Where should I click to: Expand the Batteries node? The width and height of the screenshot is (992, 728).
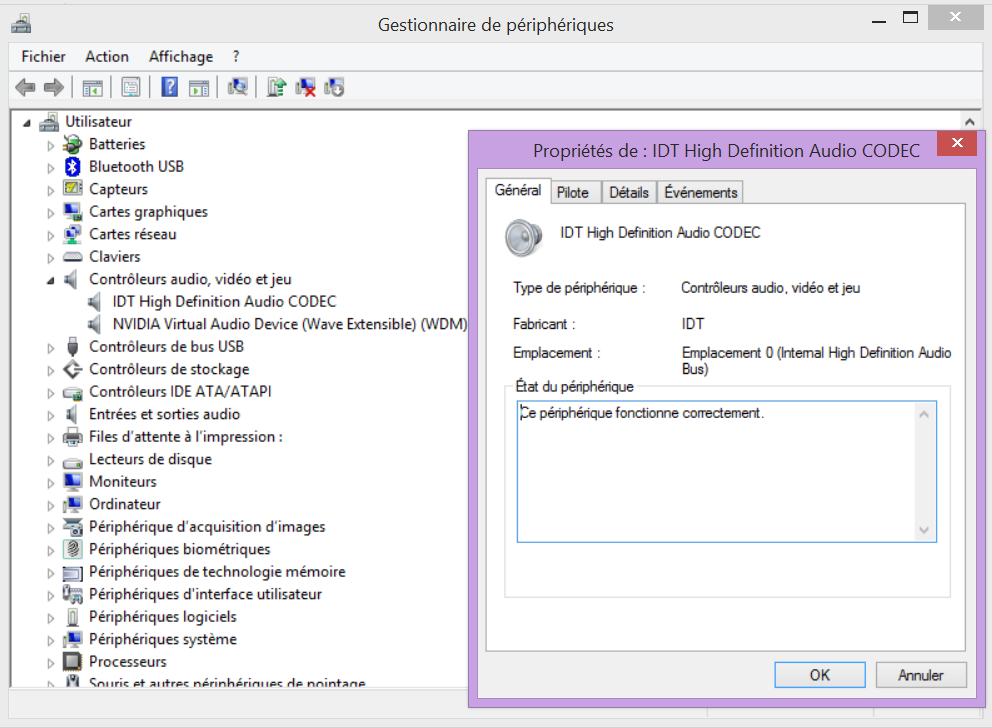pyautogui.click(x=51, y=145)
